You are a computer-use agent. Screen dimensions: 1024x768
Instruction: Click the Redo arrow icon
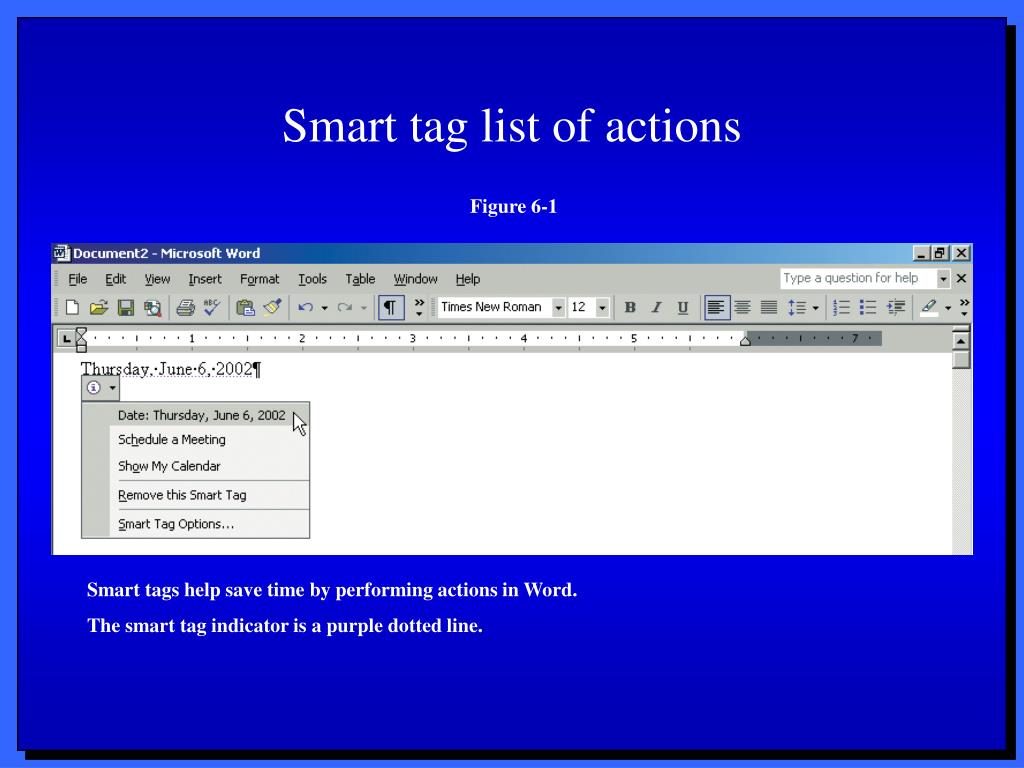345,308
